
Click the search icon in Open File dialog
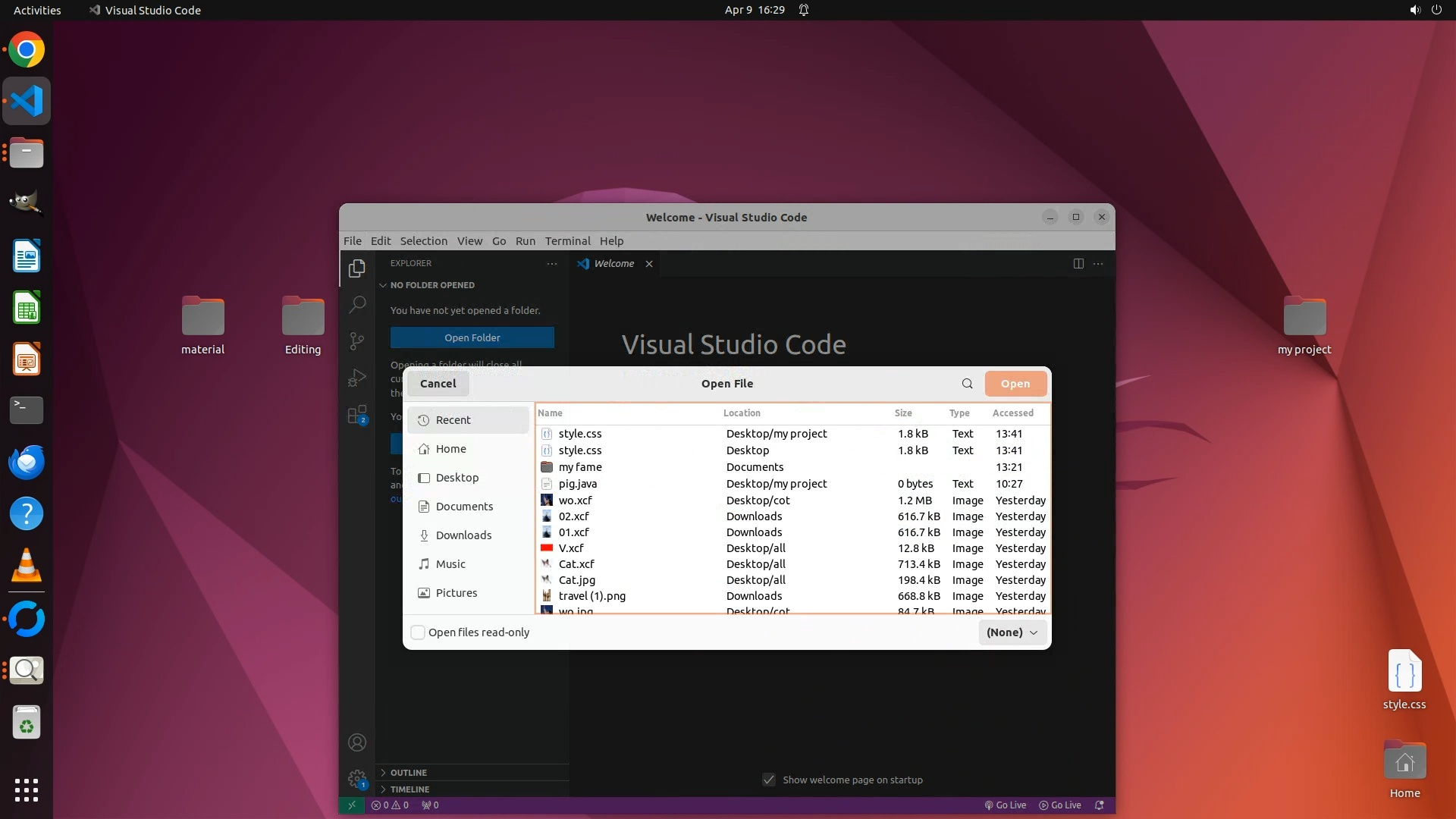pyautogui.click(x=967, y=384)
